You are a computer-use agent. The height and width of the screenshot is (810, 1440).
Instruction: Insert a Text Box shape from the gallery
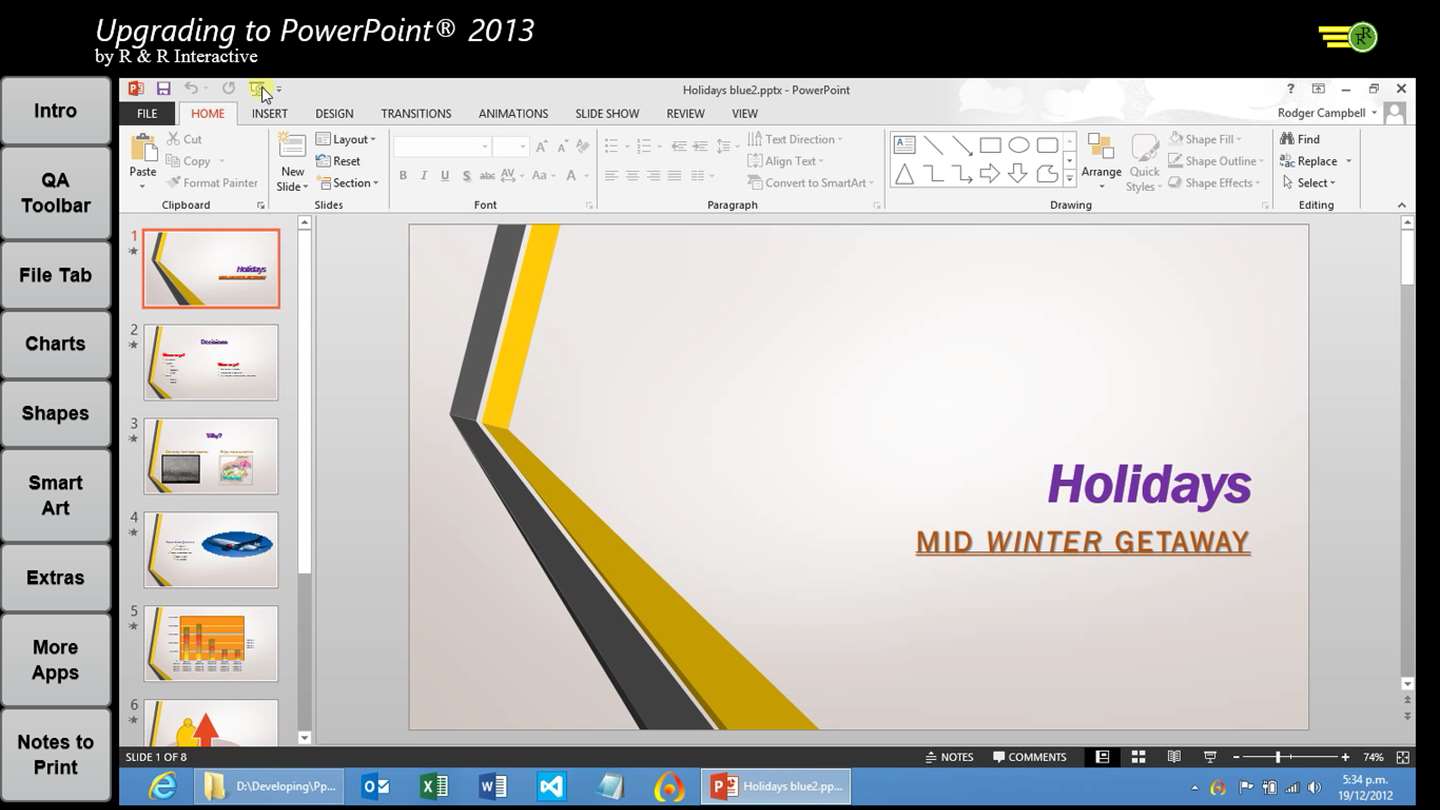[904, 145]
